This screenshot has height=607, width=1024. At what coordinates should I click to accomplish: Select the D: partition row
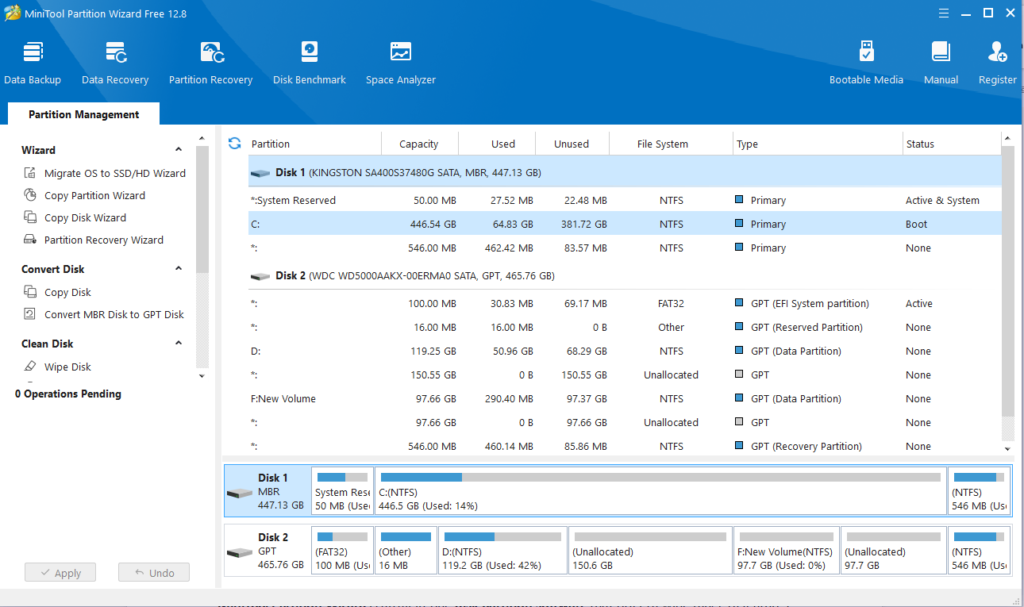pos(624,351)
